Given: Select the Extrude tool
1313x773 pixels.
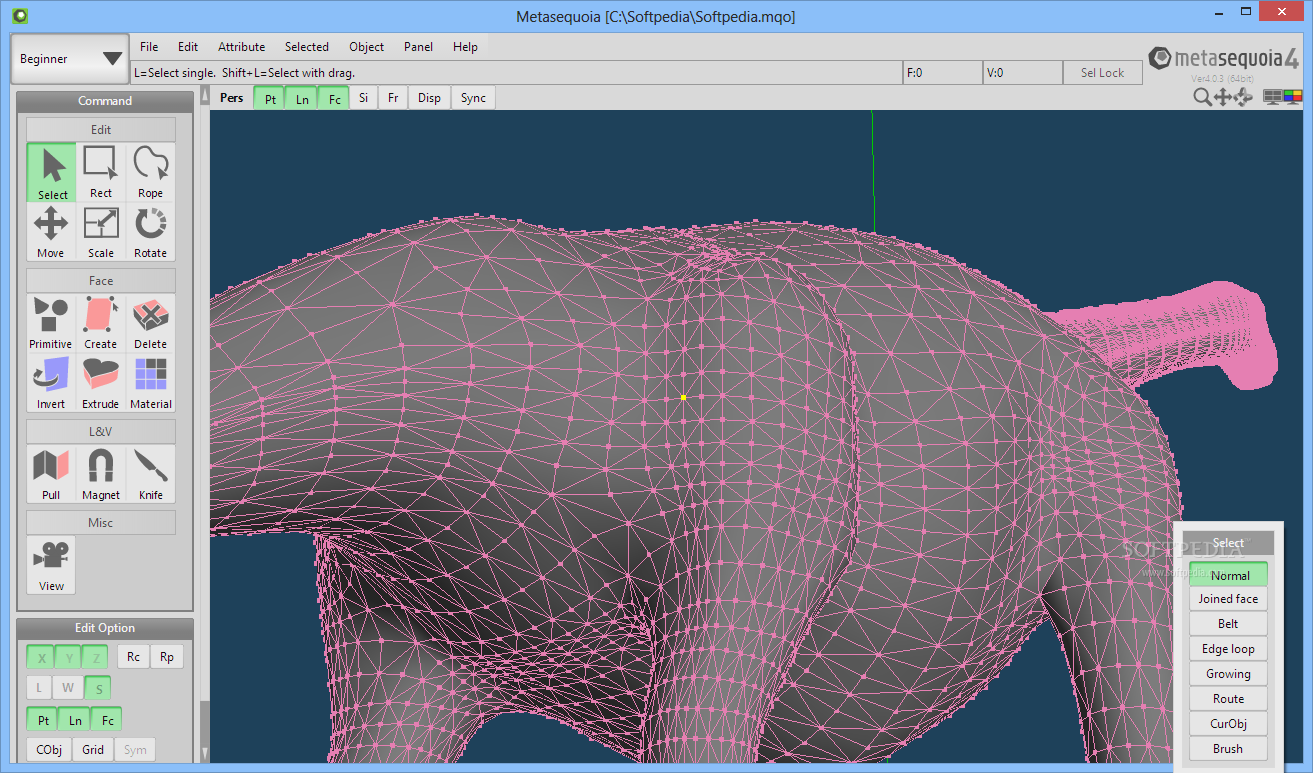Looking at the screenshot, I should pyautogui.click(x=101, y=383).
